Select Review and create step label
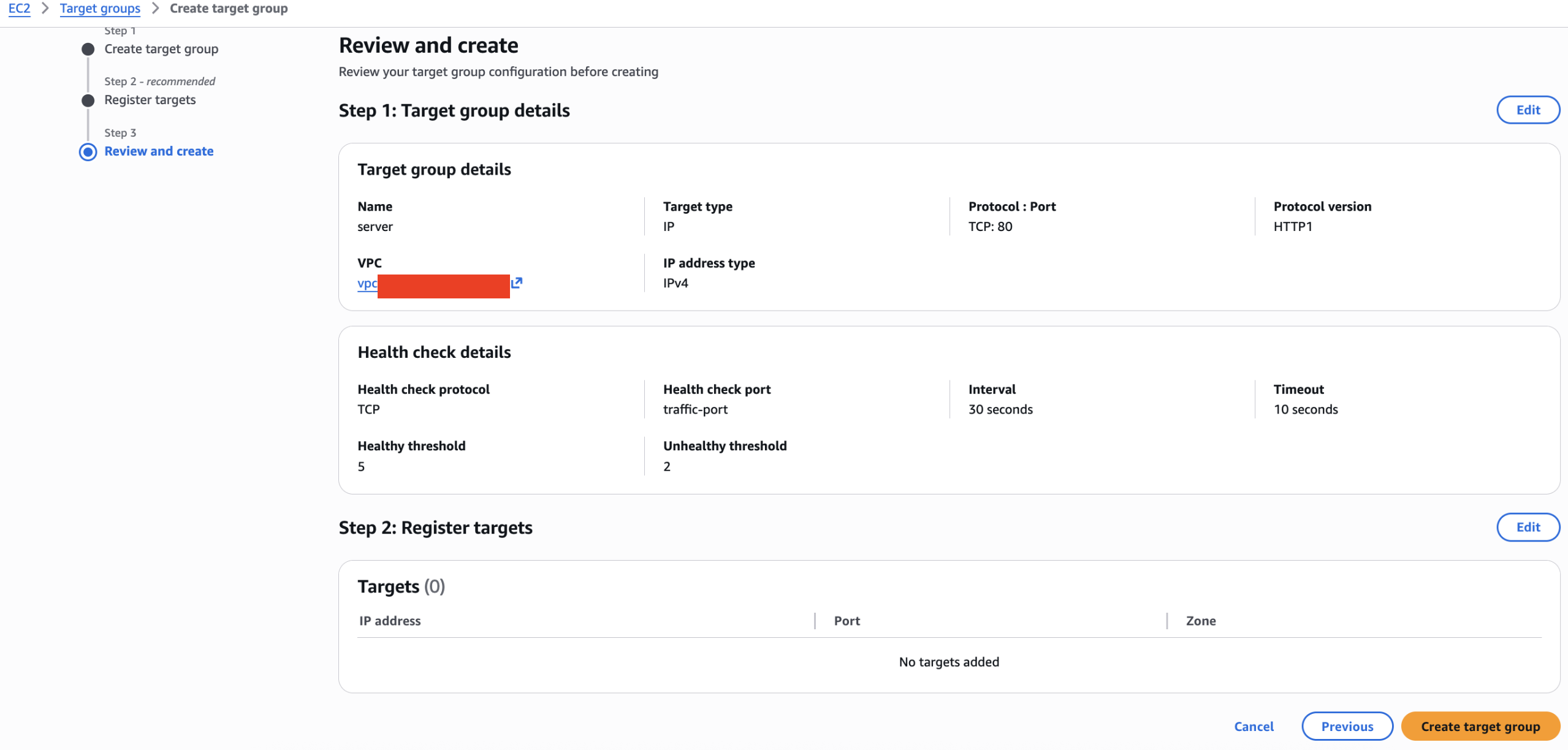The height and width of the screenshot is (750, 1568). point(159,151)
